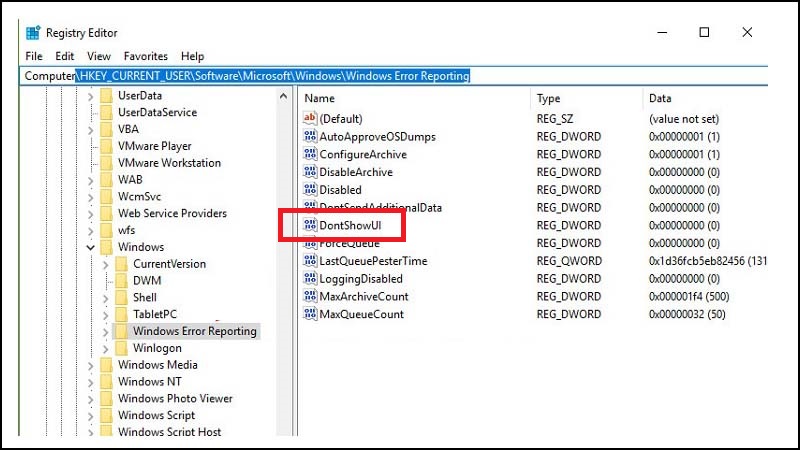
Task: Open the File menu
Action: (34, 56)
